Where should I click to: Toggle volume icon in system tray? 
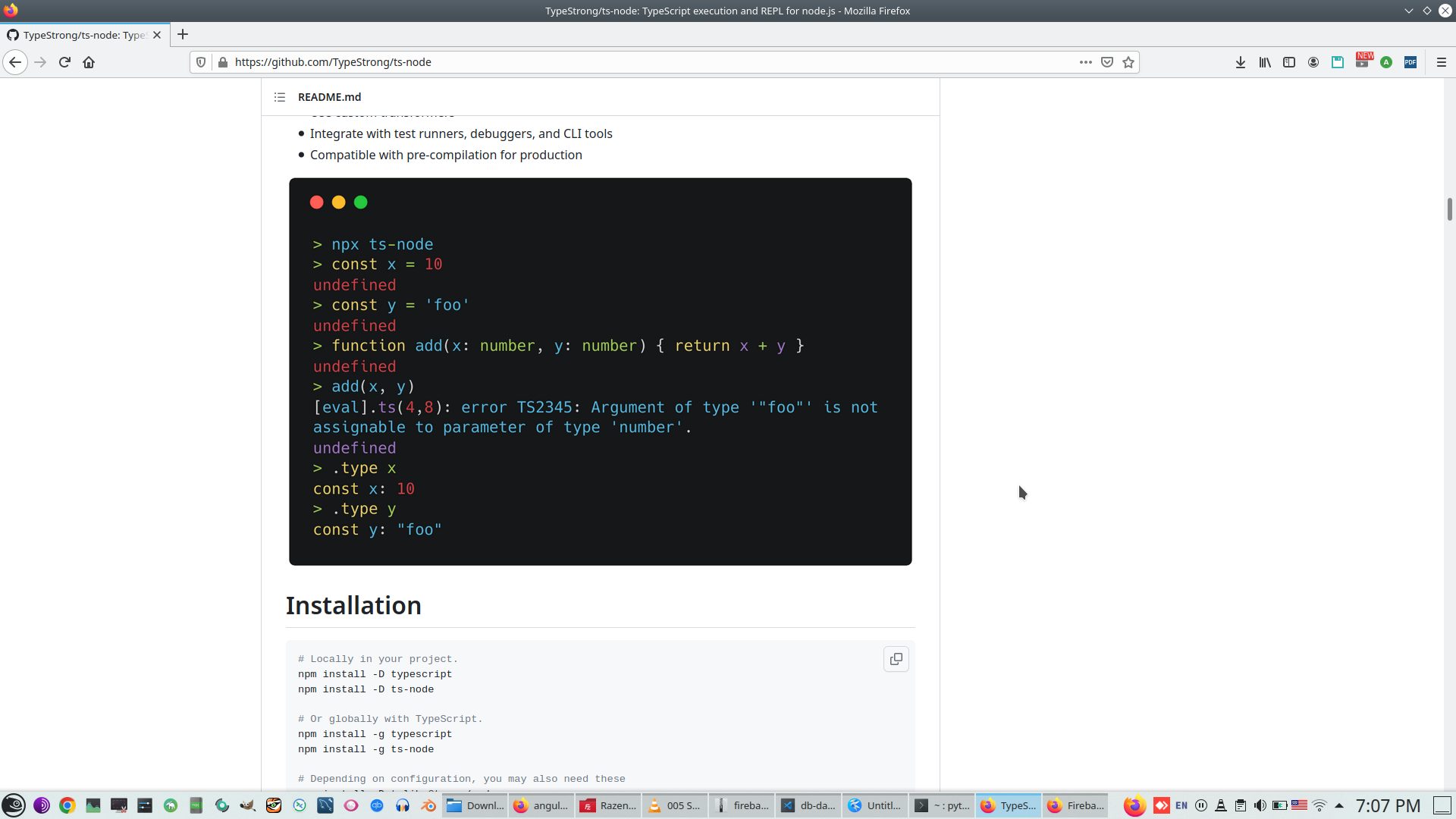1260,805
